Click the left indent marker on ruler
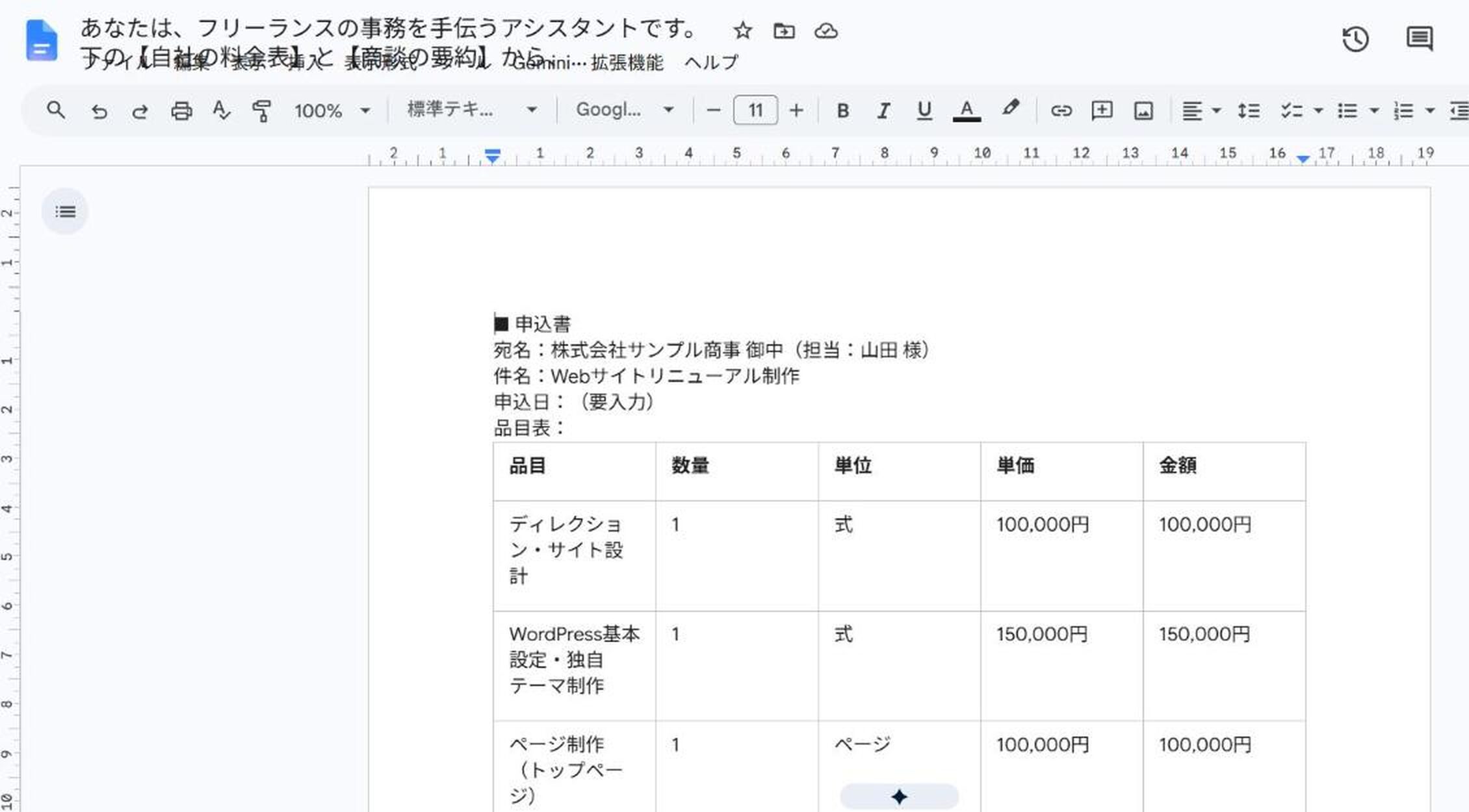Image resolution: width=1469 pixels, height=812 pixels. pyautogui.click(x=493, y=156)
